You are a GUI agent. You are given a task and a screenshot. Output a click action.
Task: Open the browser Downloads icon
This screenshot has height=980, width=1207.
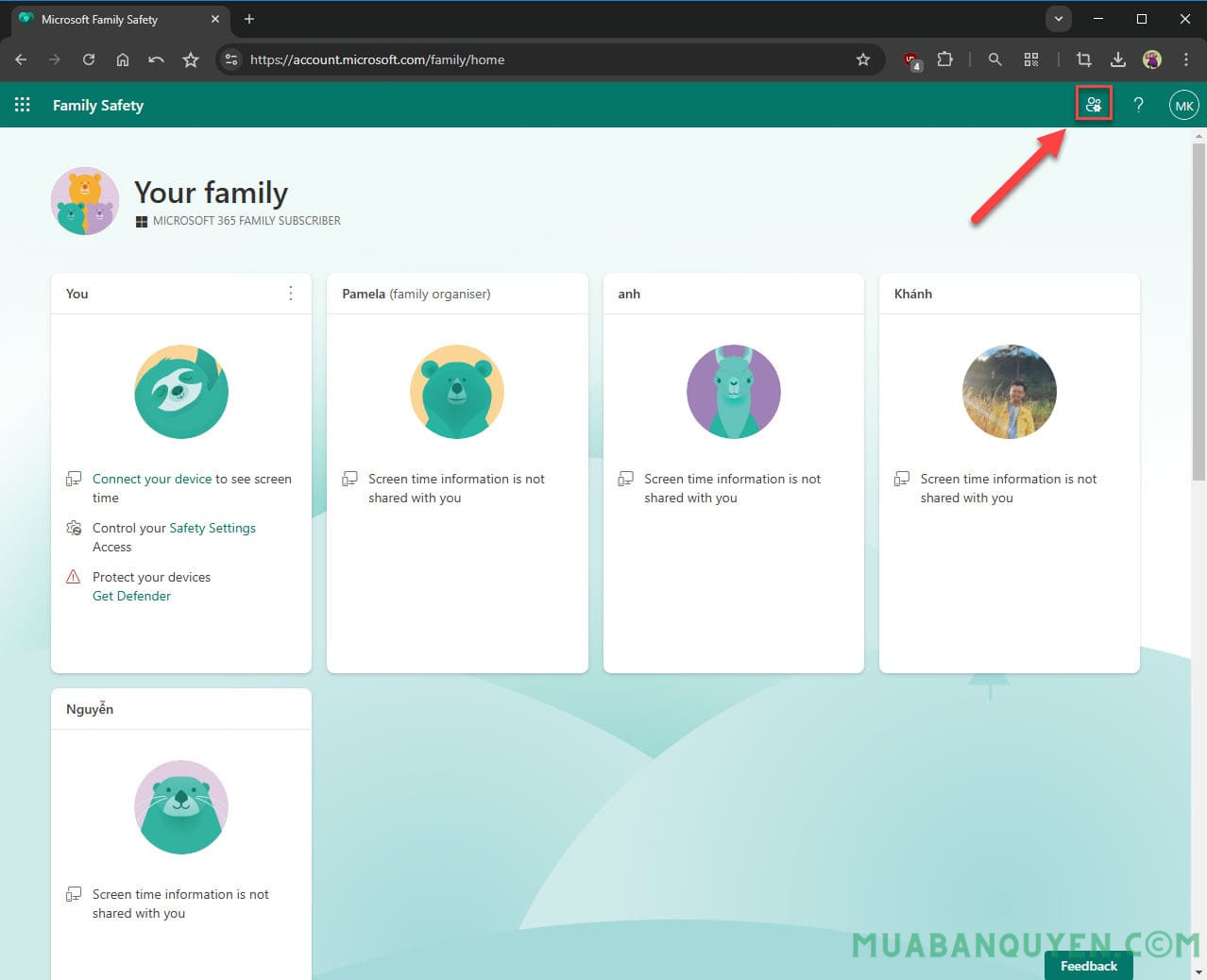point(1118,59)
